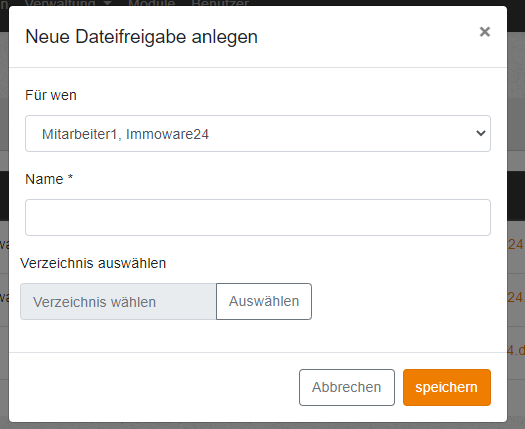525x429 pixels.
Task: Save the share via the orange speichern button
Action: click(x=447, y=387)
